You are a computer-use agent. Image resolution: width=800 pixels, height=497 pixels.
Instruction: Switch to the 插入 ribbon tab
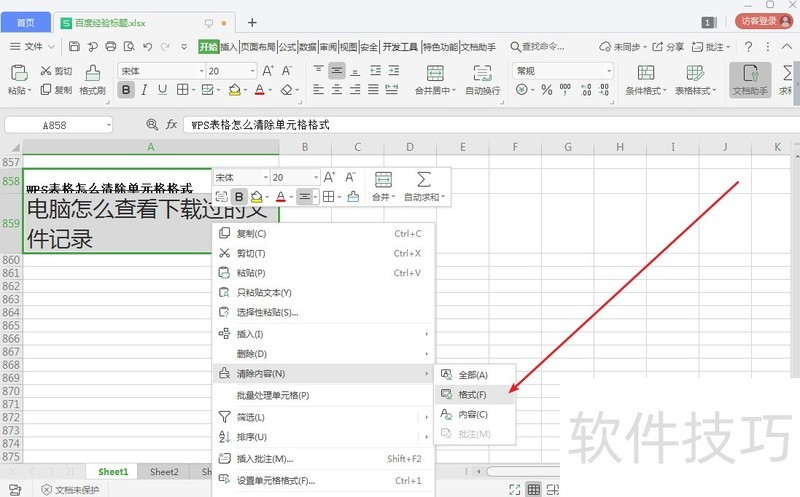coord(229,47)
